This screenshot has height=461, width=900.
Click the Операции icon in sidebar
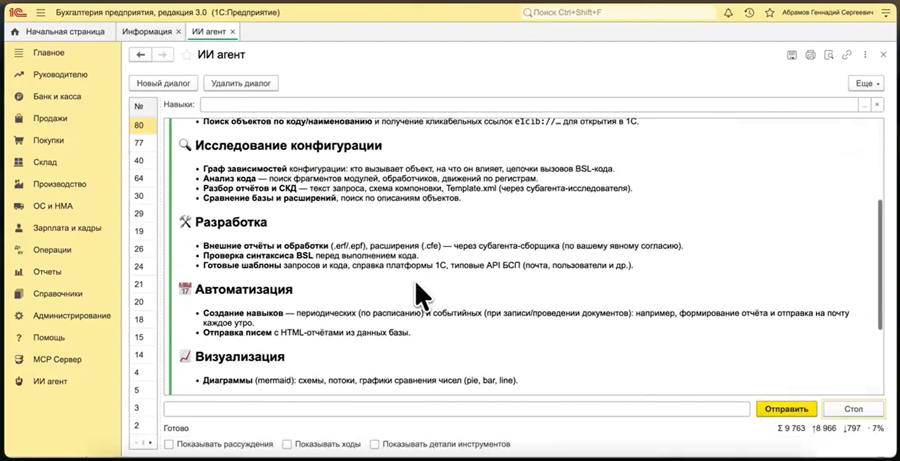click(19, 250)
